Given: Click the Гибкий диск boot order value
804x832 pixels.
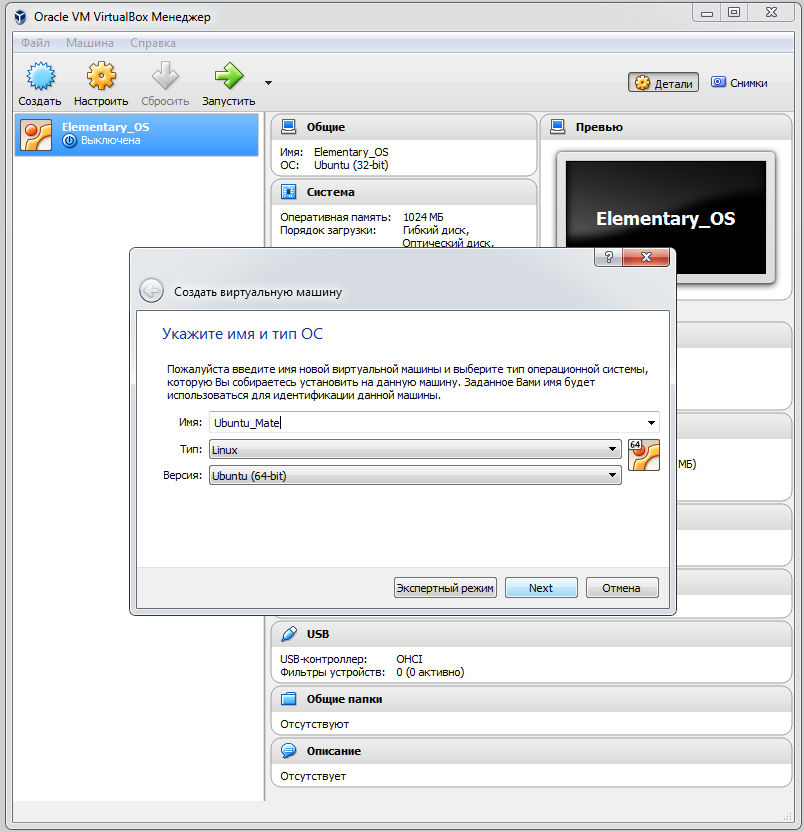Looking at the screenshot, I should pyautogui.click(x=436, y=230).
